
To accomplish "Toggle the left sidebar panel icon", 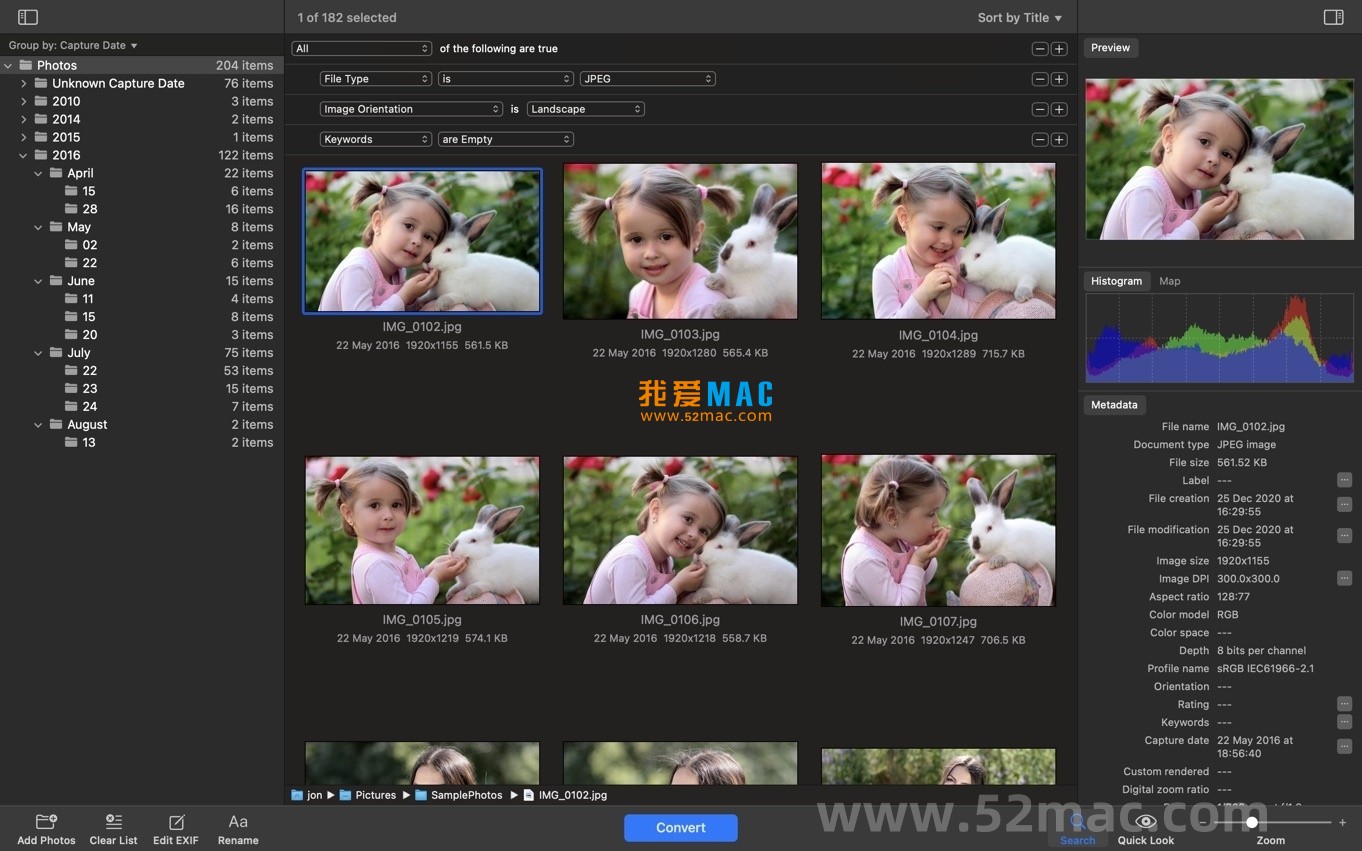I will pyautogui.click(x=27, y=16).
